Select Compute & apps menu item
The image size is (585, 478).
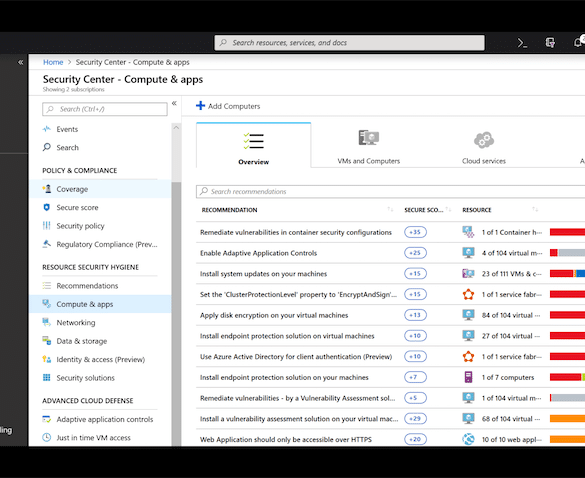coord(100,304)
